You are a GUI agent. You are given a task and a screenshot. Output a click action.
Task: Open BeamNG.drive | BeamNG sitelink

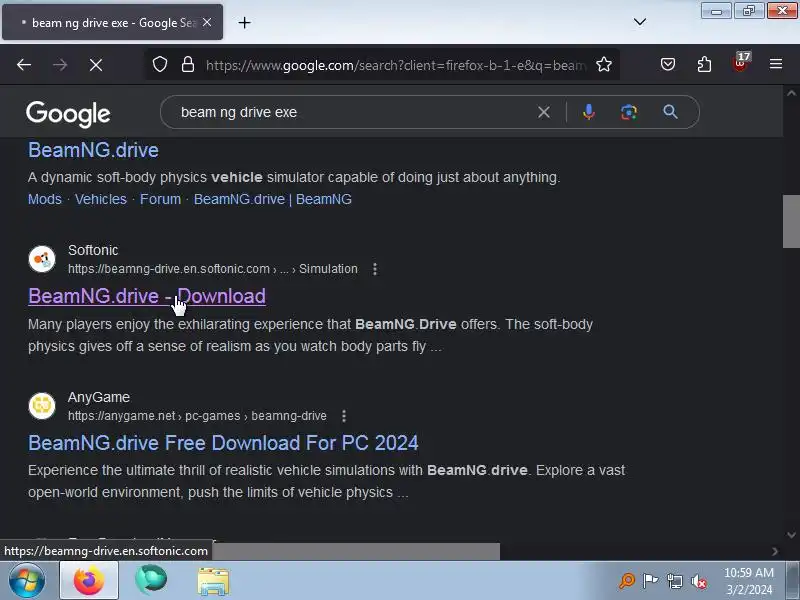coord(272,199)
